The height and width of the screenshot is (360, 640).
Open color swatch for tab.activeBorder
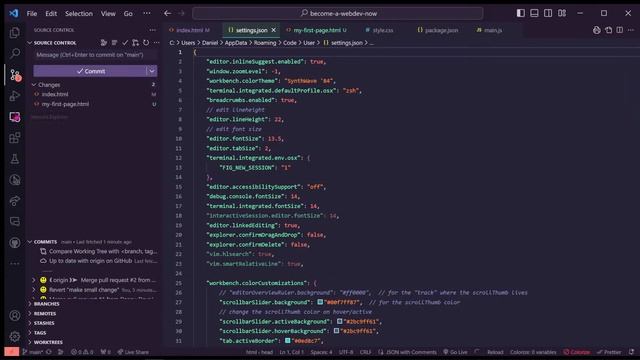pyautogui.click(x=288, y=340)
